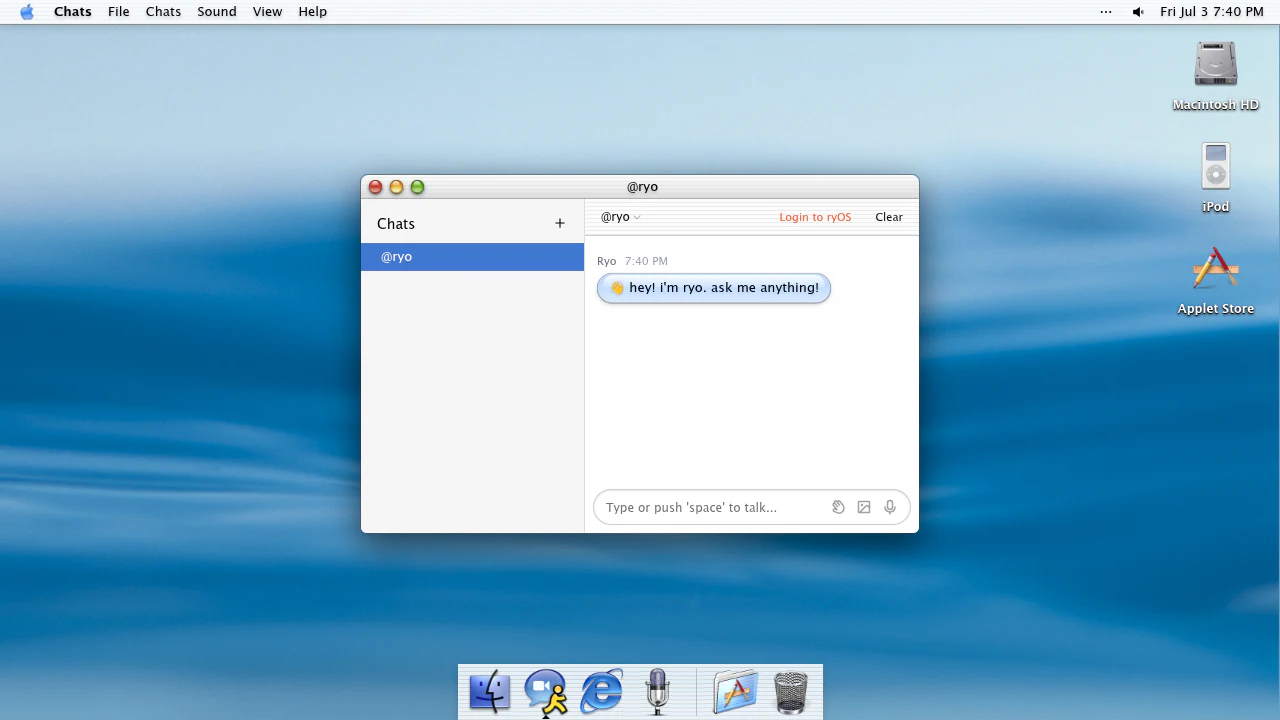Launch the microphone app in dock
1280x720 pixels.
(x=657, y=692)
